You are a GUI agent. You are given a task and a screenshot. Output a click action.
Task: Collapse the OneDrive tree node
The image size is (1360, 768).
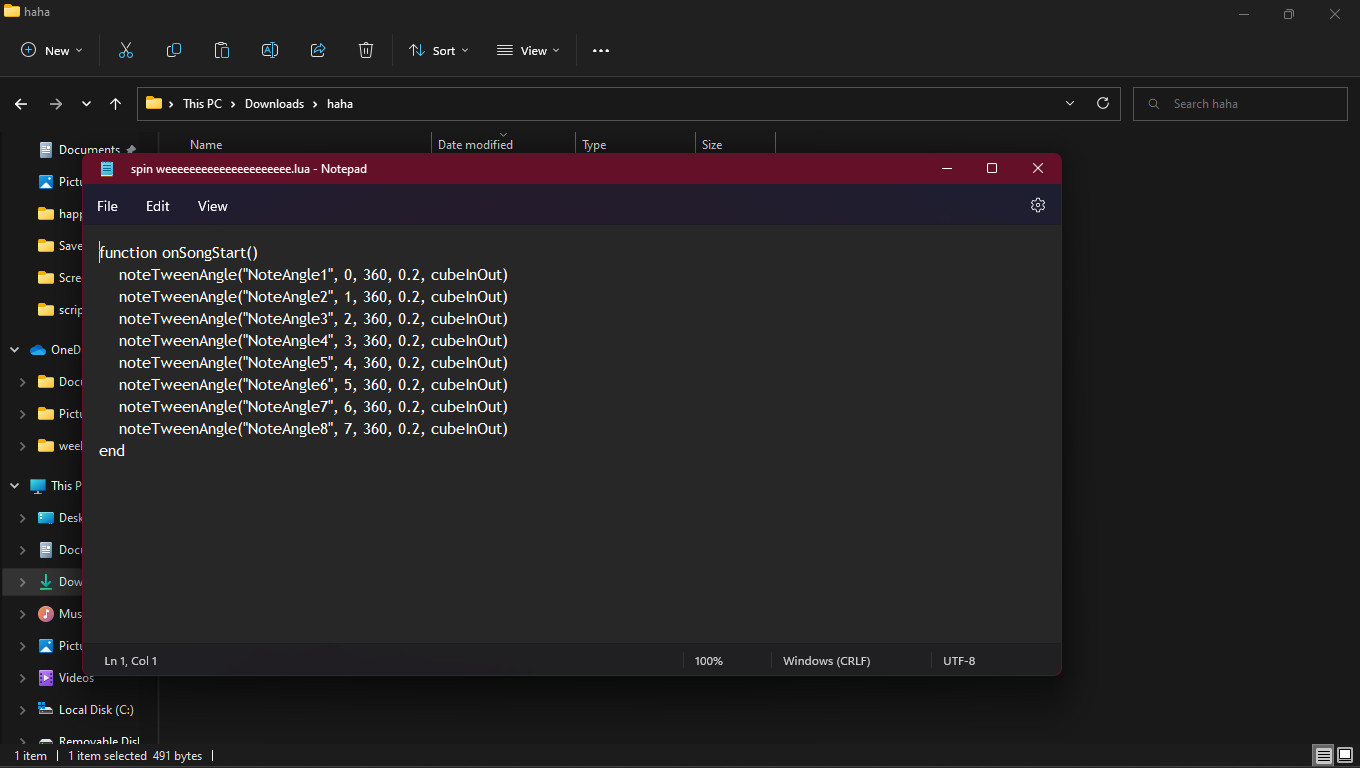(x=14, y=350)
